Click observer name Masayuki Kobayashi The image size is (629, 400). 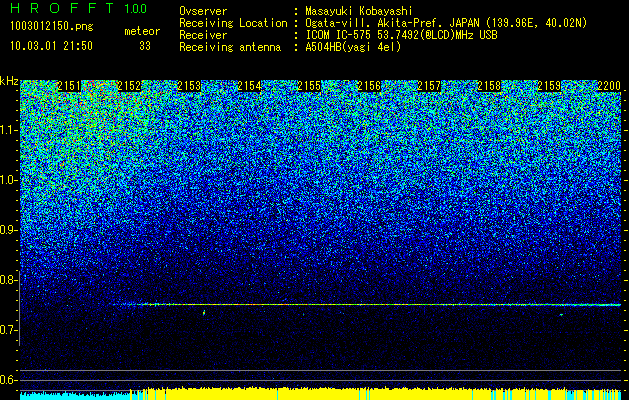pos(359,11)
